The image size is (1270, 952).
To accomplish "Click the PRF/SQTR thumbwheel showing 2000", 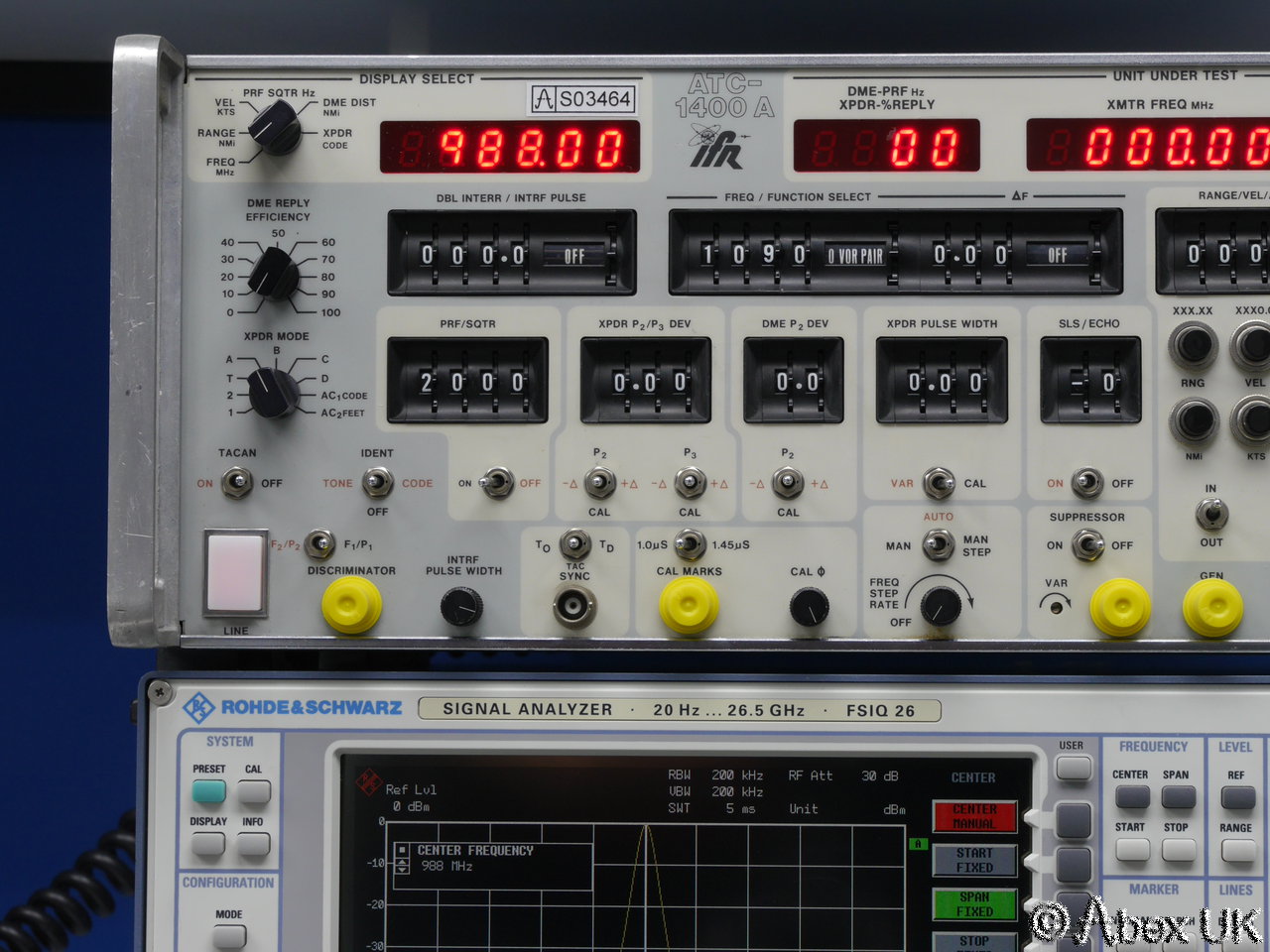I will coord(467,382).
